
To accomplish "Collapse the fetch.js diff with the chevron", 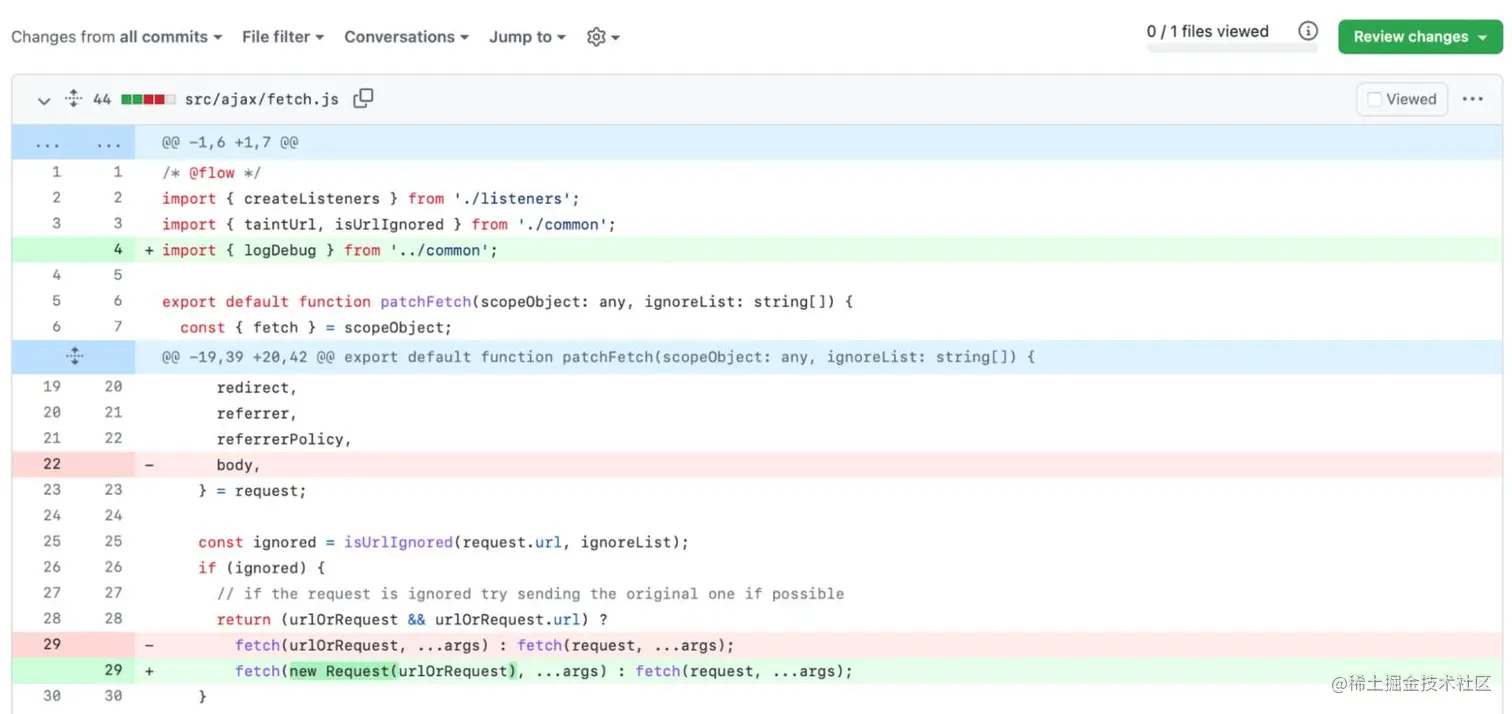I will [x=43, y=100].
